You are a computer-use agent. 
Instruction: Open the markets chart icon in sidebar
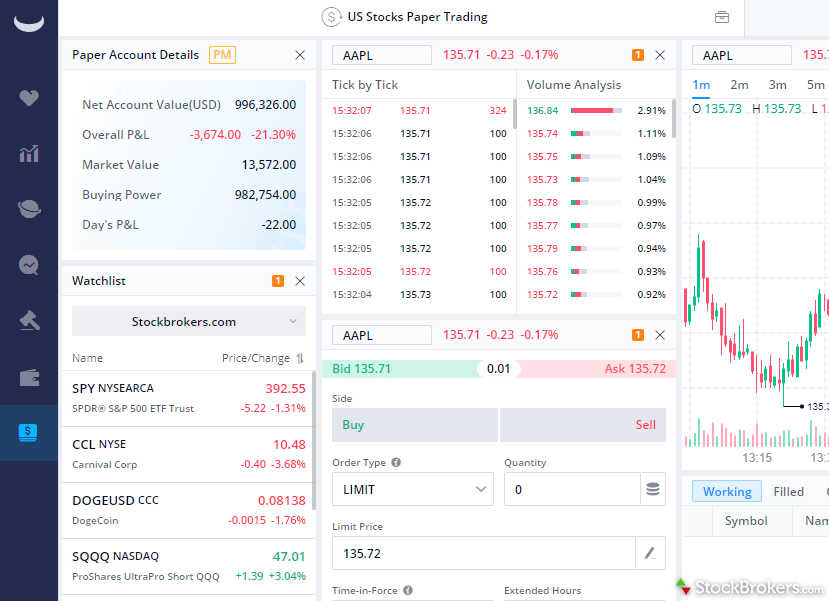click(29, 154)
